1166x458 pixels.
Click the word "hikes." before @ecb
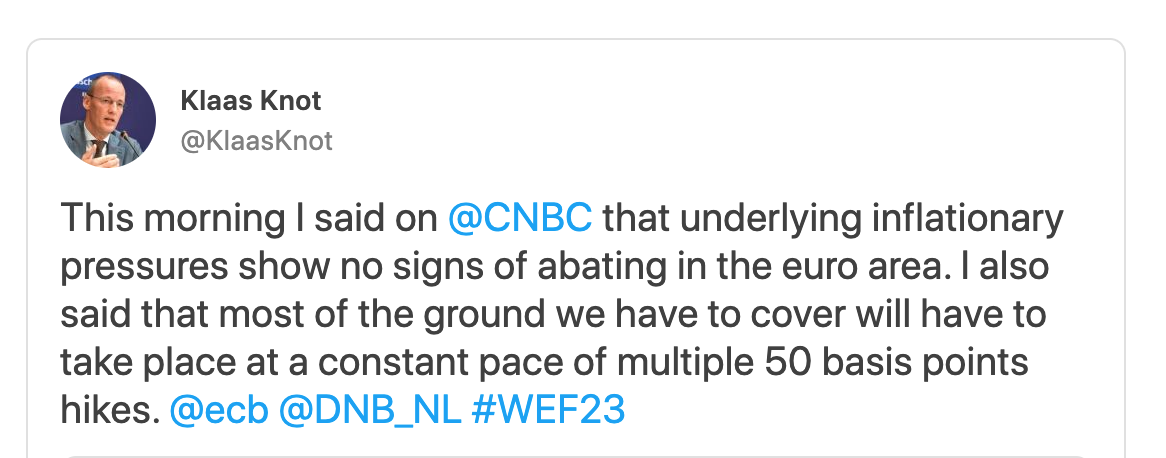click(110, 410)
